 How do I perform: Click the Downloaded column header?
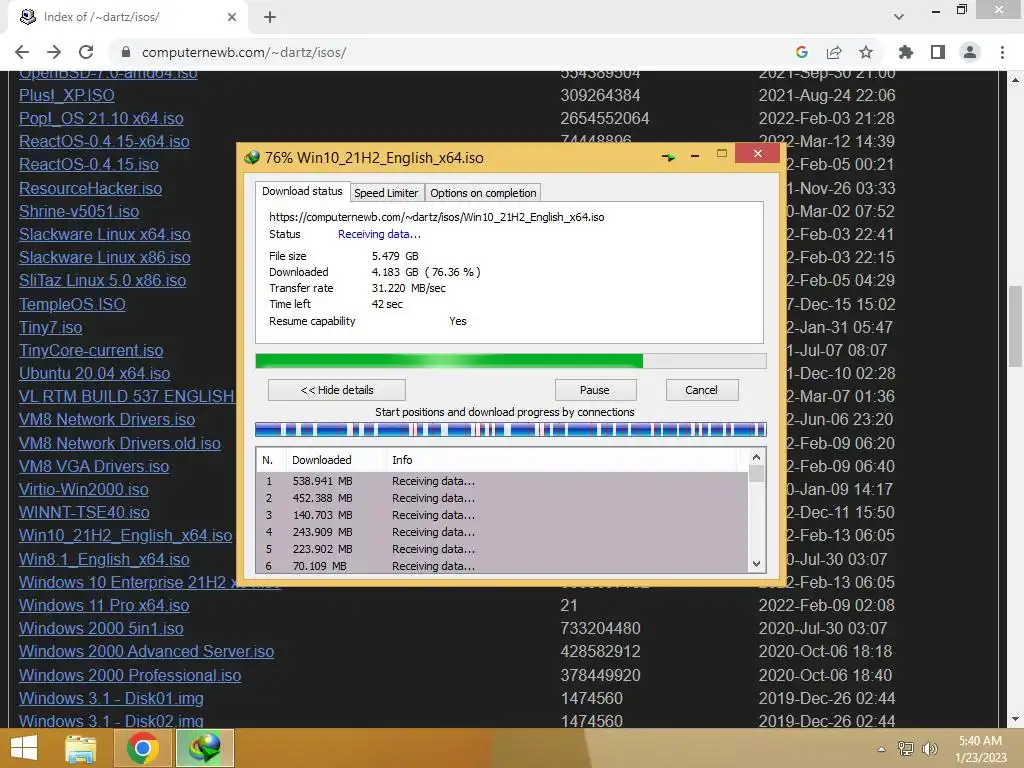(336, 460)
